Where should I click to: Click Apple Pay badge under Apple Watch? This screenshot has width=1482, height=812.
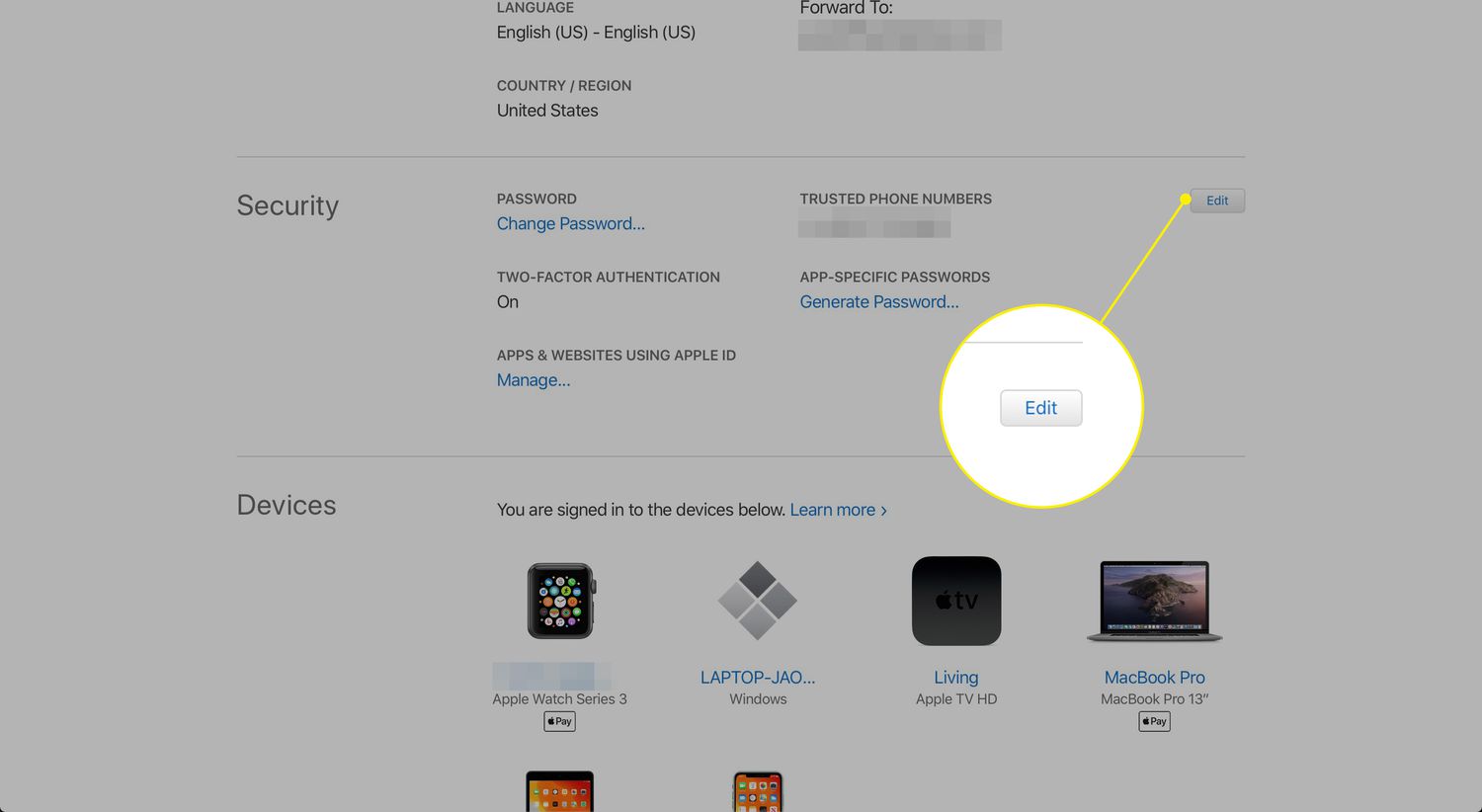pyautogui.click(x=560, y=721)
